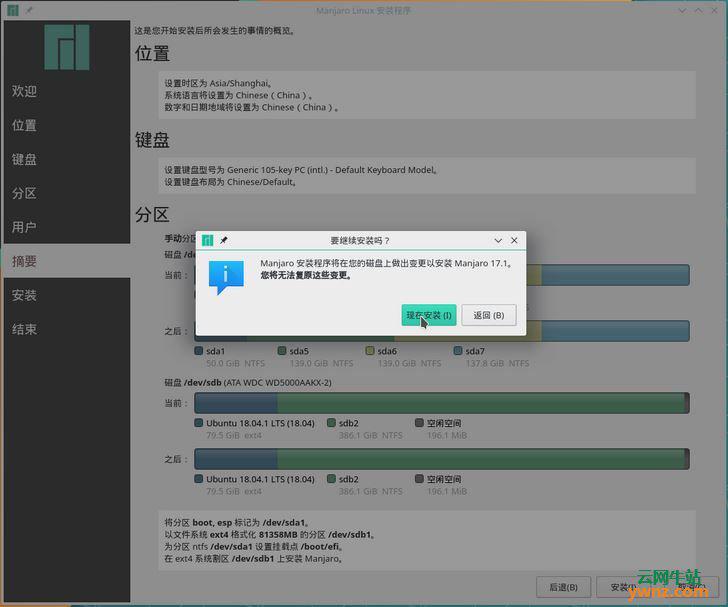The height and width of the screenshot is (607, 728).
Task: Click the Chinese/Default keyboard layout text
Action: (230, 182)
